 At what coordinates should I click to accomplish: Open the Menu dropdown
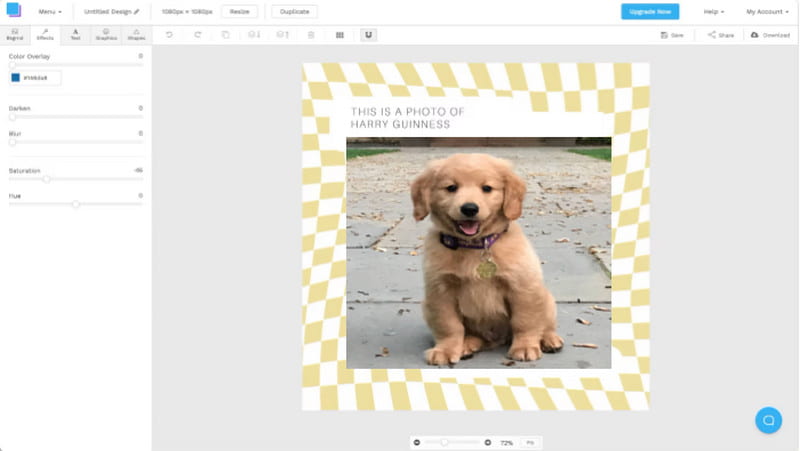tap(50, 11)
